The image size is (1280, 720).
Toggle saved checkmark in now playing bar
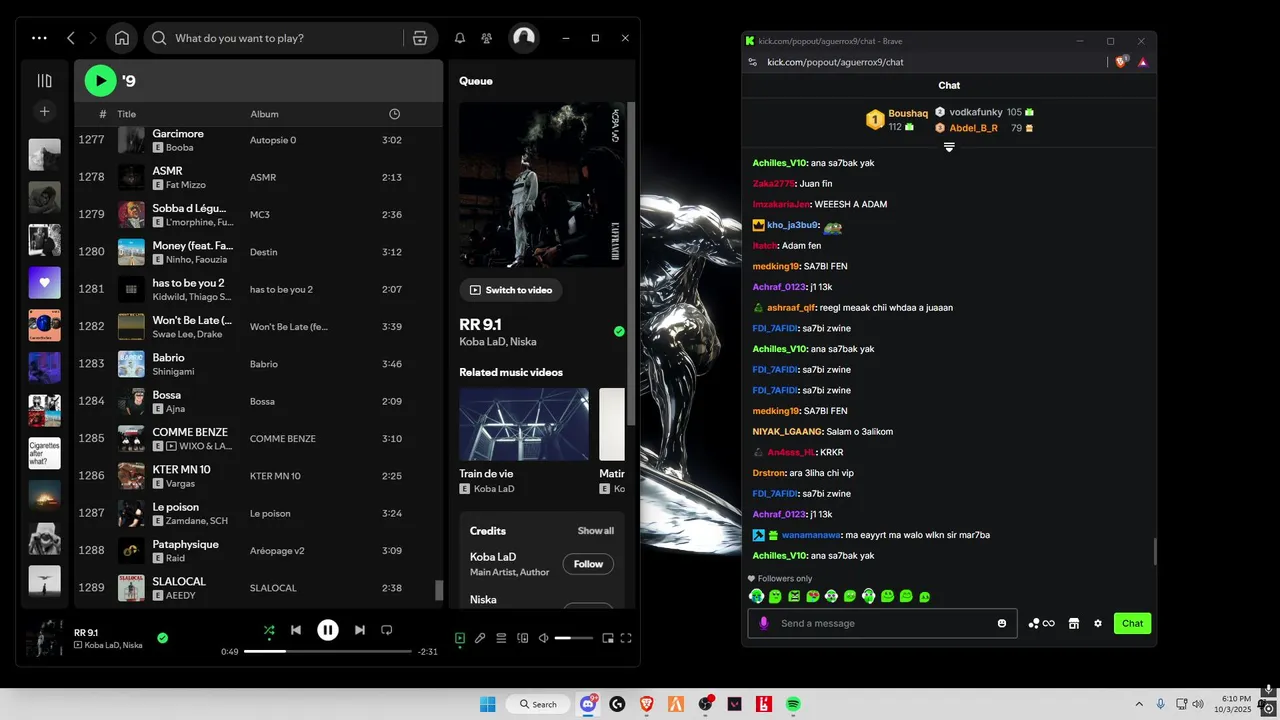click(x=162, y=637)
